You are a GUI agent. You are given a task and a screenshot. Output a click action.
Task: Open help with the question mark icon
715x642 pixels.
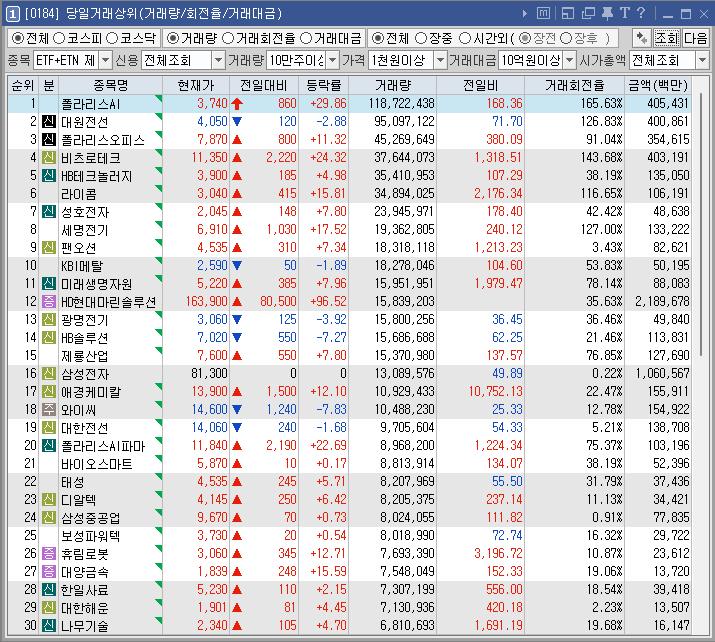pyautogui.click(x=641, y=13)
